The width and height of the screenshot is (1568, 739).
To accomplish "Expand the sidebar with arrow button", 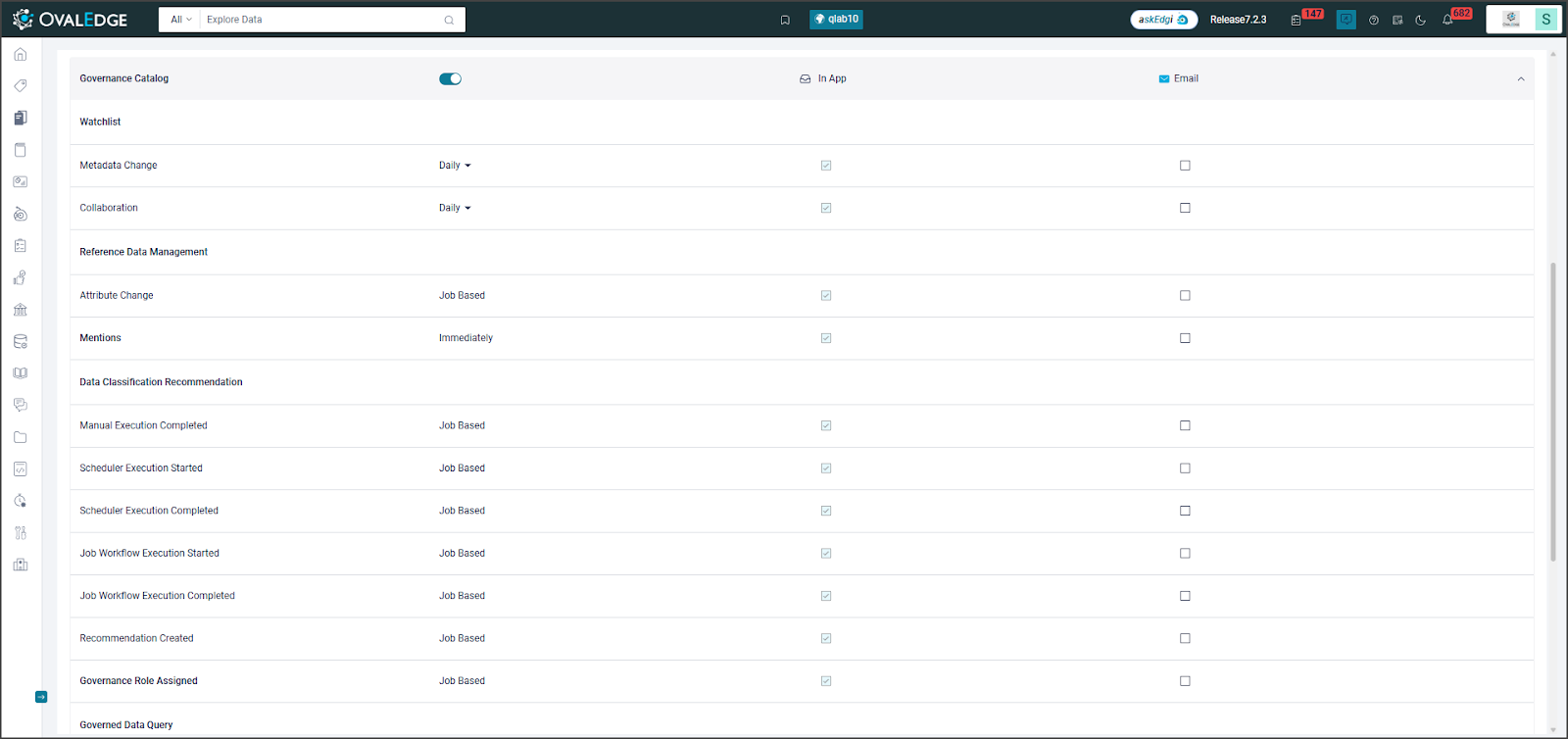I will 41,697.
